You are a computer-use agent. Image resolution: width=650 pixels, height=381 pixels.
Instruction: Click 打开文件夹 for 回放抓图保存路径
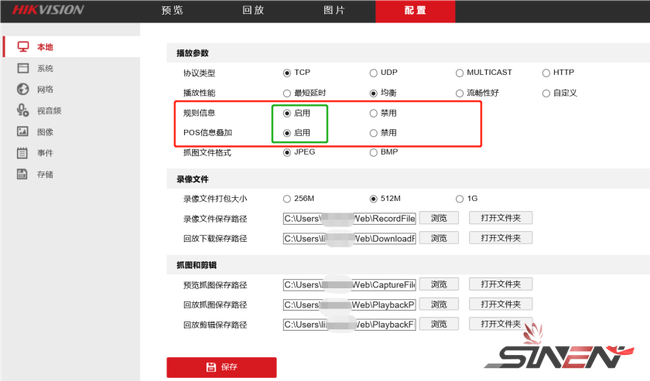click(x=501, y=304)
